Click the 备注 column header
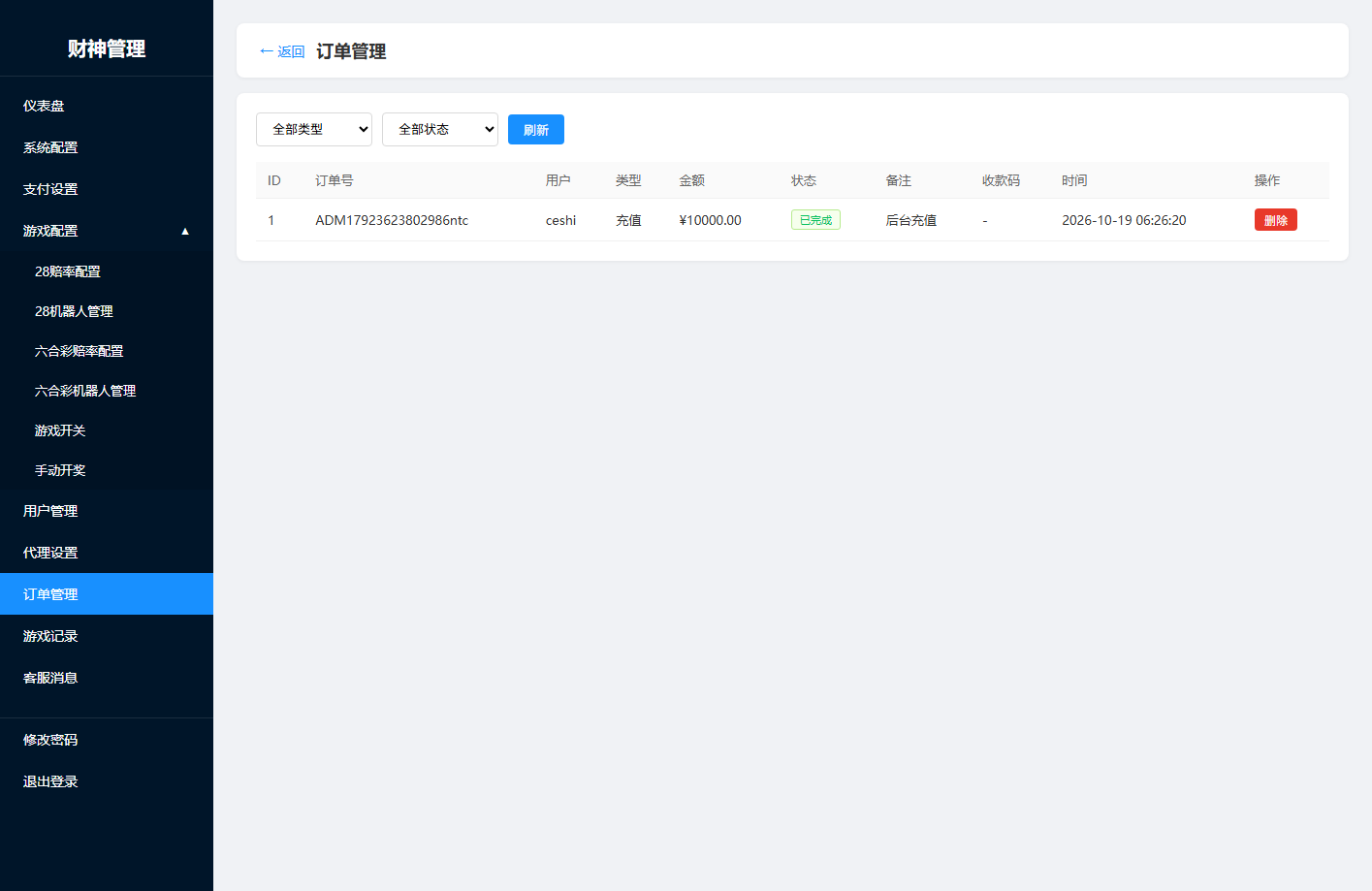 pyautogui.click(x=899, y=180)
